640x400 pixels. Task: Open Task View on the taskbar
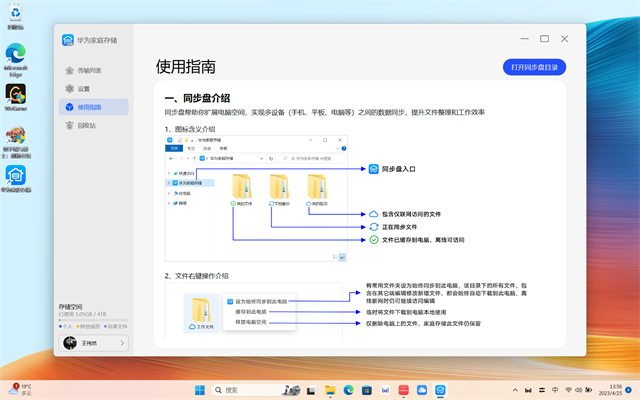pos(311,390)
